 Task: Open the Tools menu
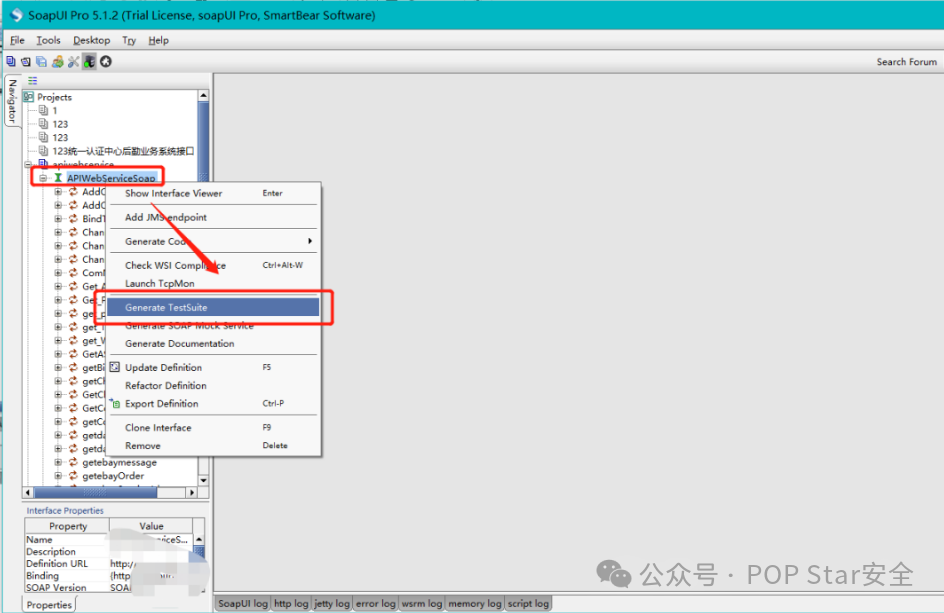tap(48, 40)
